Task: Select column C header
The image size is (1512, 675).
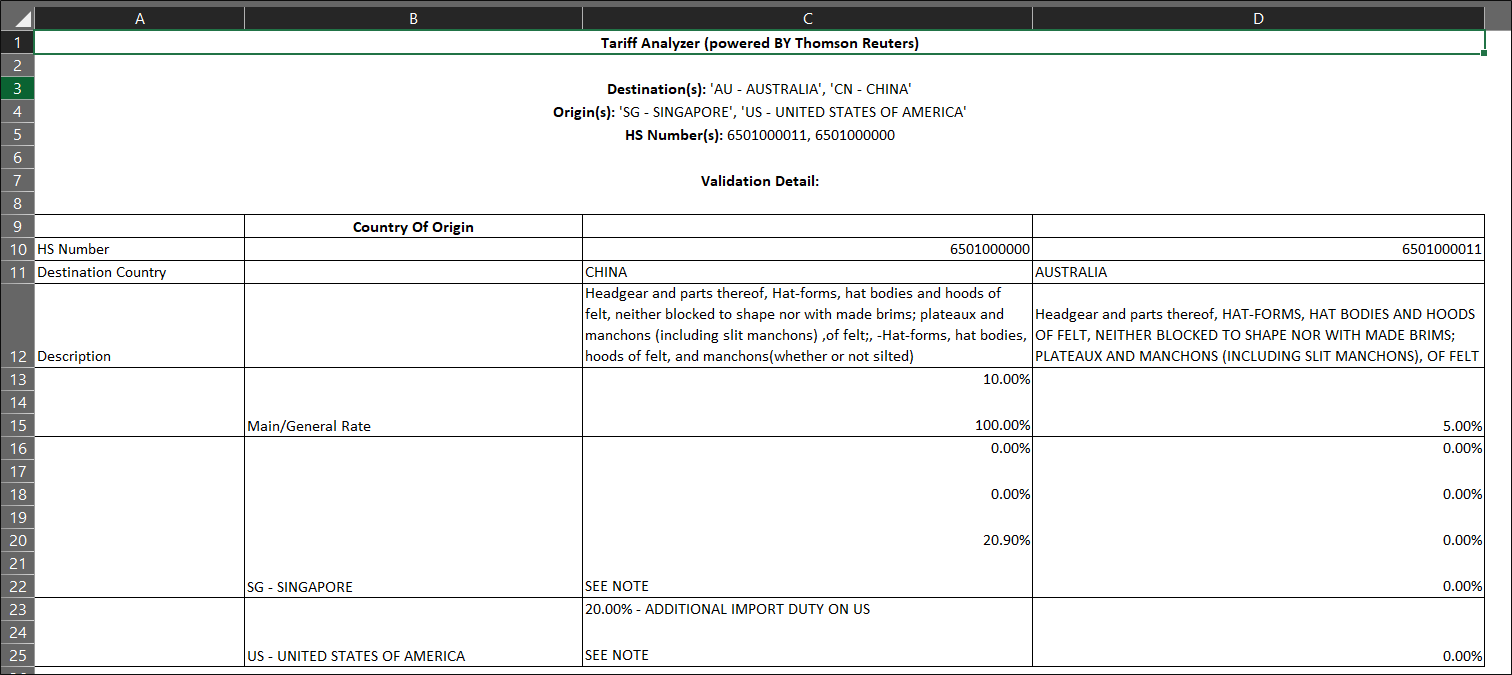Action: click(807, 18)
